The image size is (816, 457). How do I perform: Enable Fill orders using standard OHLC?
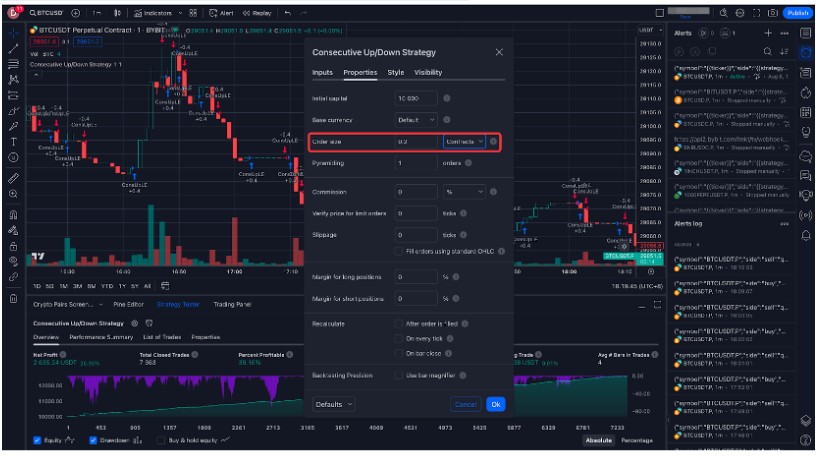click(399, 251)
